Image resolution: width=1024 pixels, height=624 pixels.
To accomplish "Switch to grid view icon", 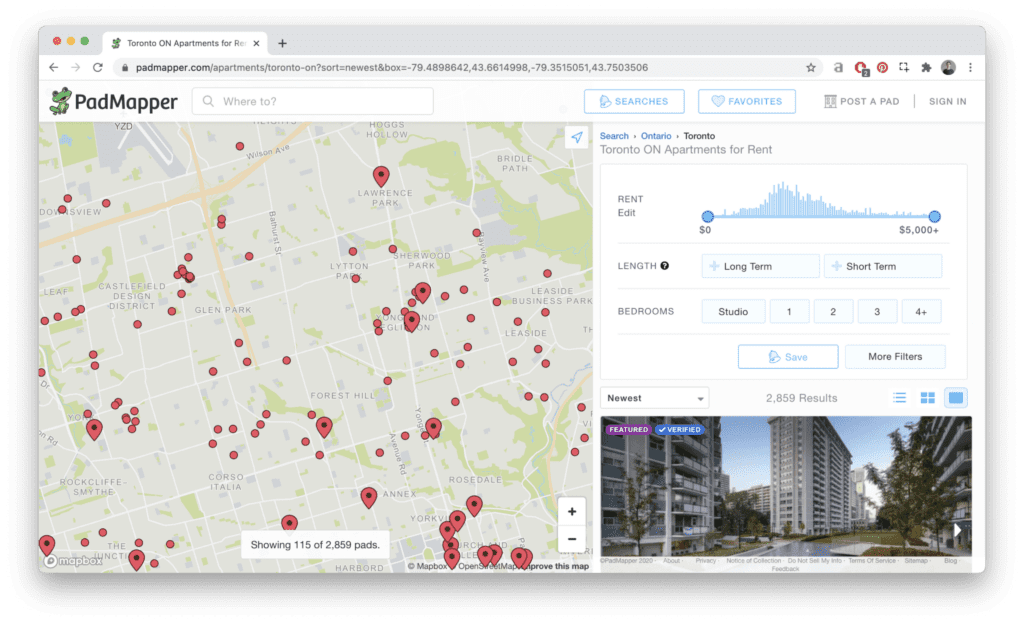I will (927, 398).
